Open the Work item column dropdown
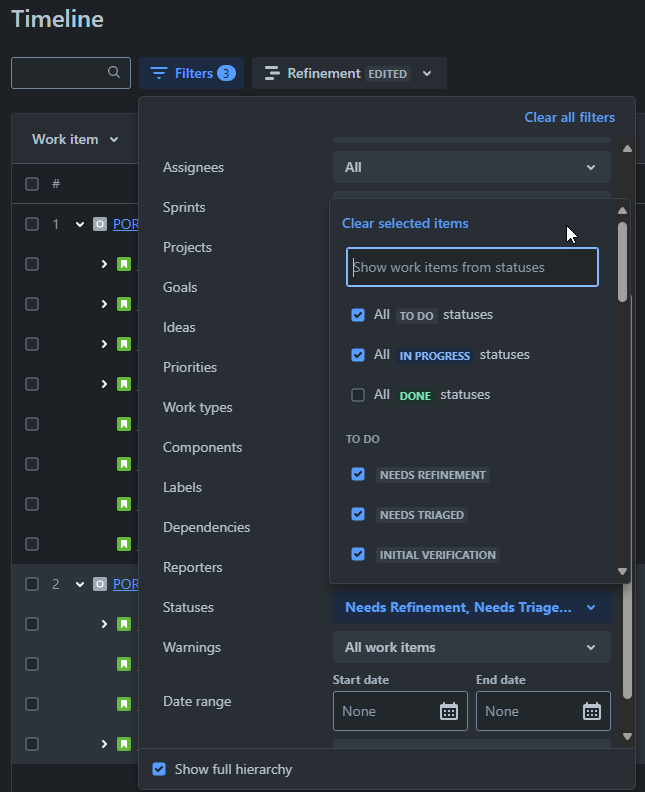645x792 pixels. tap(75, 139)
